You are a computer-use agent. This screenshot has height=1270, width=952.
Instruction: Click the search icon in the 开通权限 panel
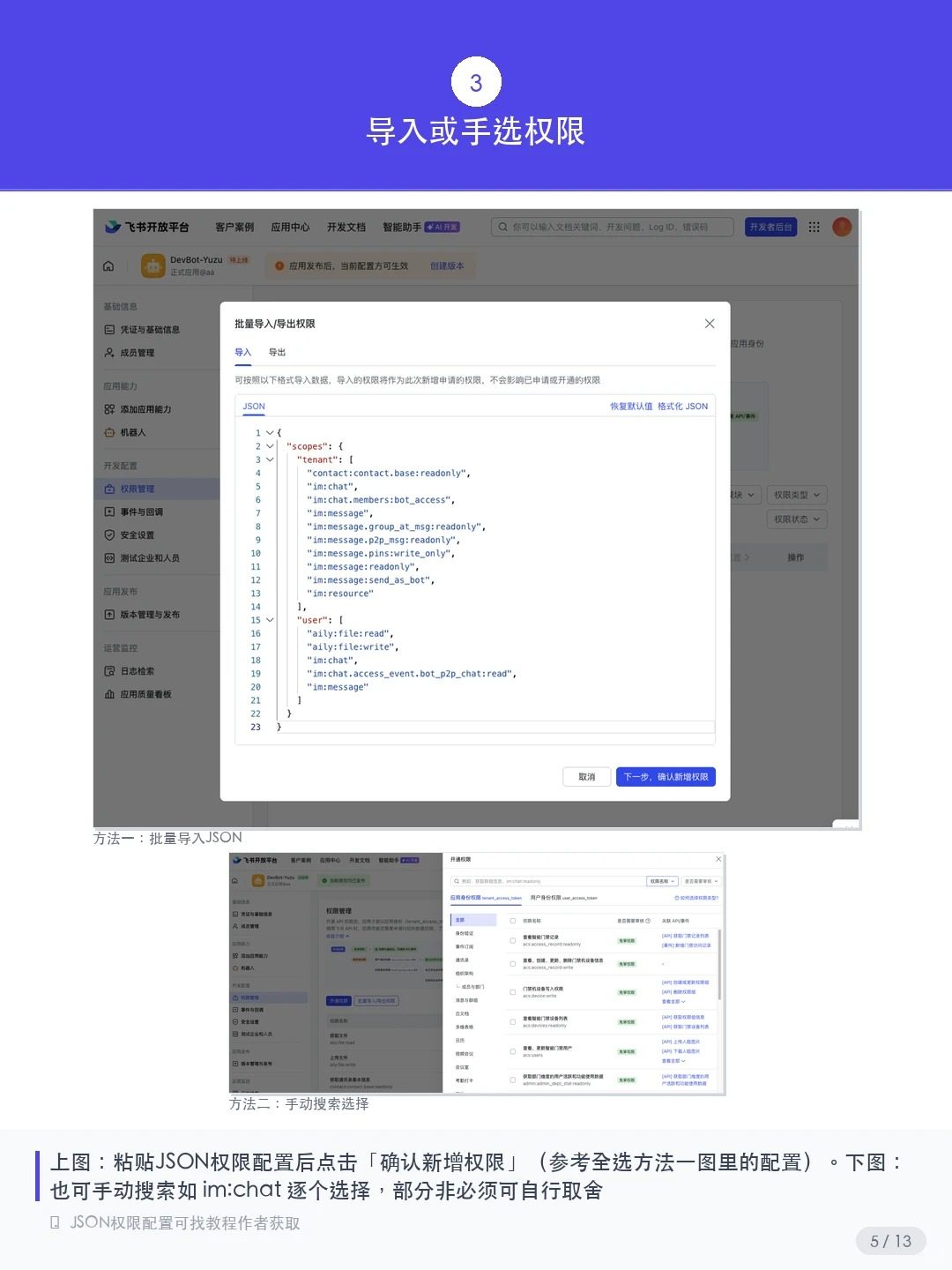click(x=457, y=881)
